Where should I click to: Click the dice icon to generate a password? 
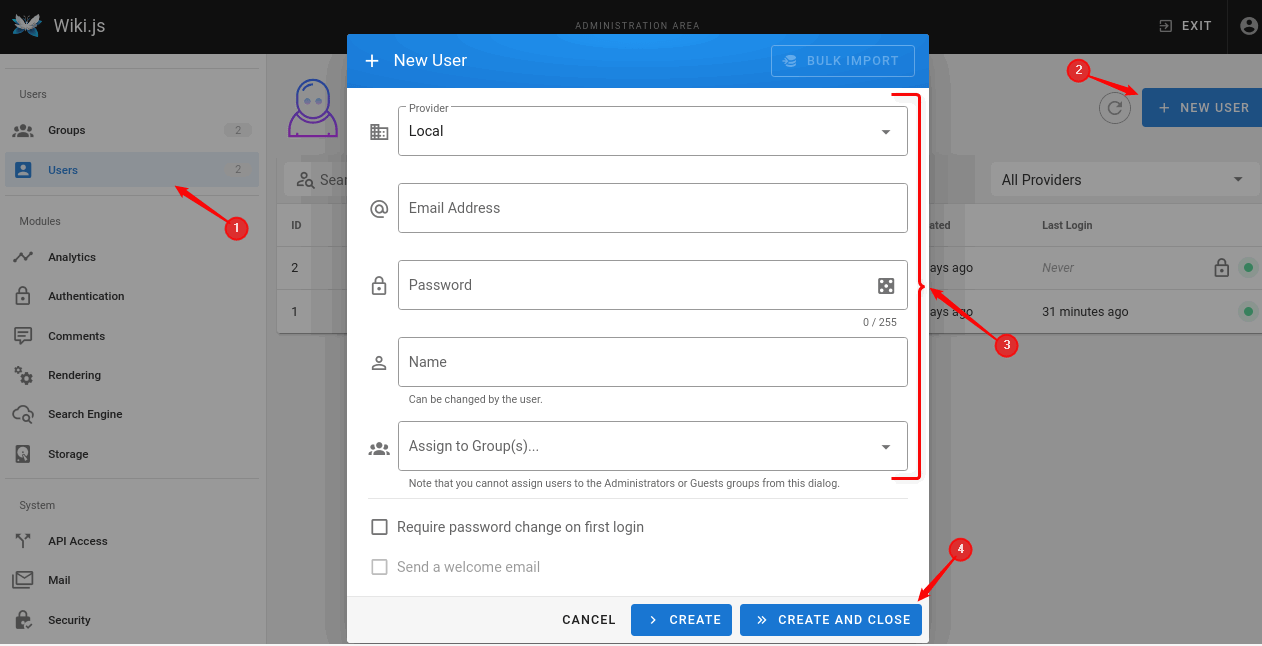tap(886, 286)
